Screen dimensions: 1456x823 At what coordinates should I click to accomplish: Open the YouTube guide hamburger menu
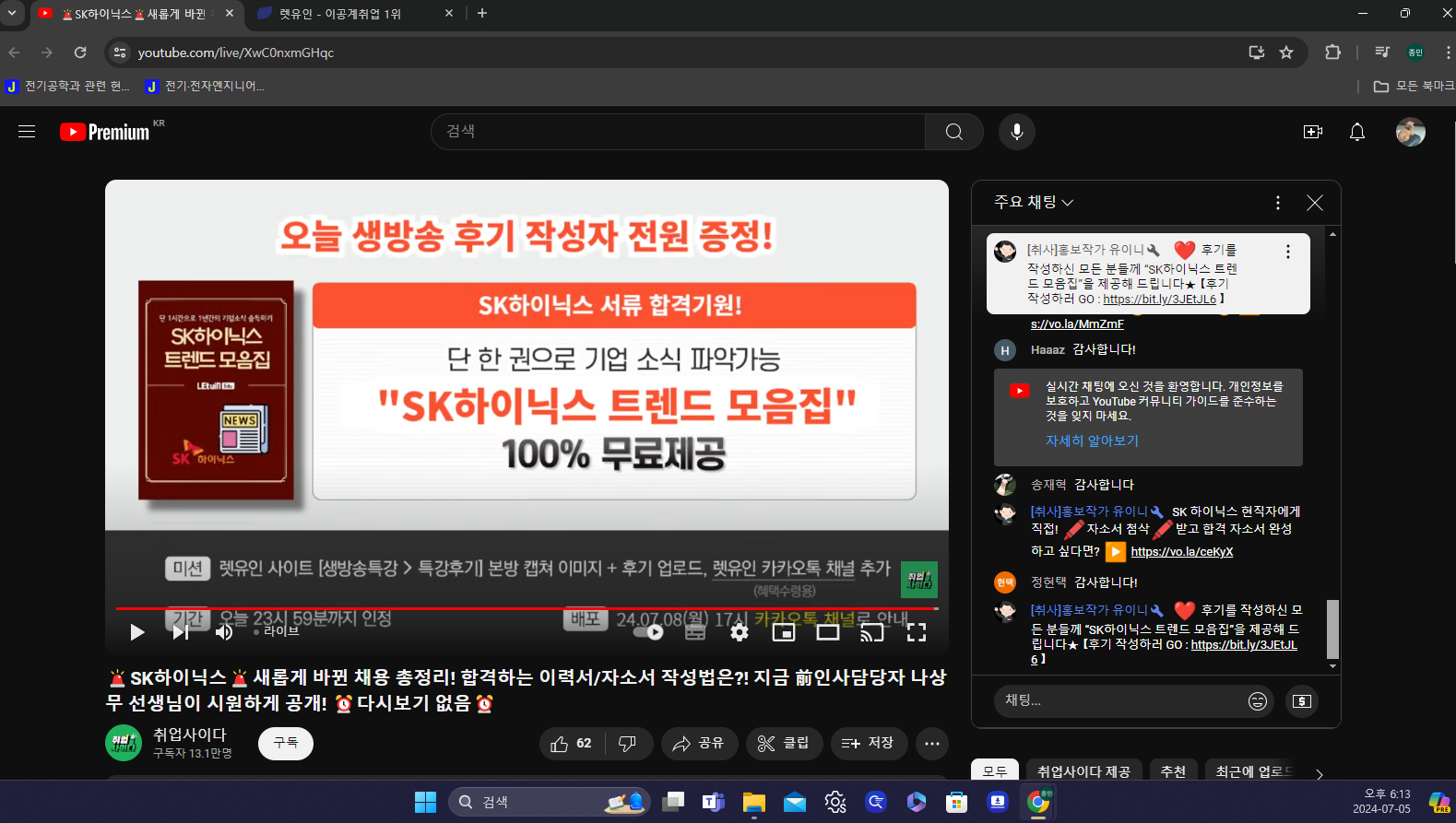tap(27, 132)
